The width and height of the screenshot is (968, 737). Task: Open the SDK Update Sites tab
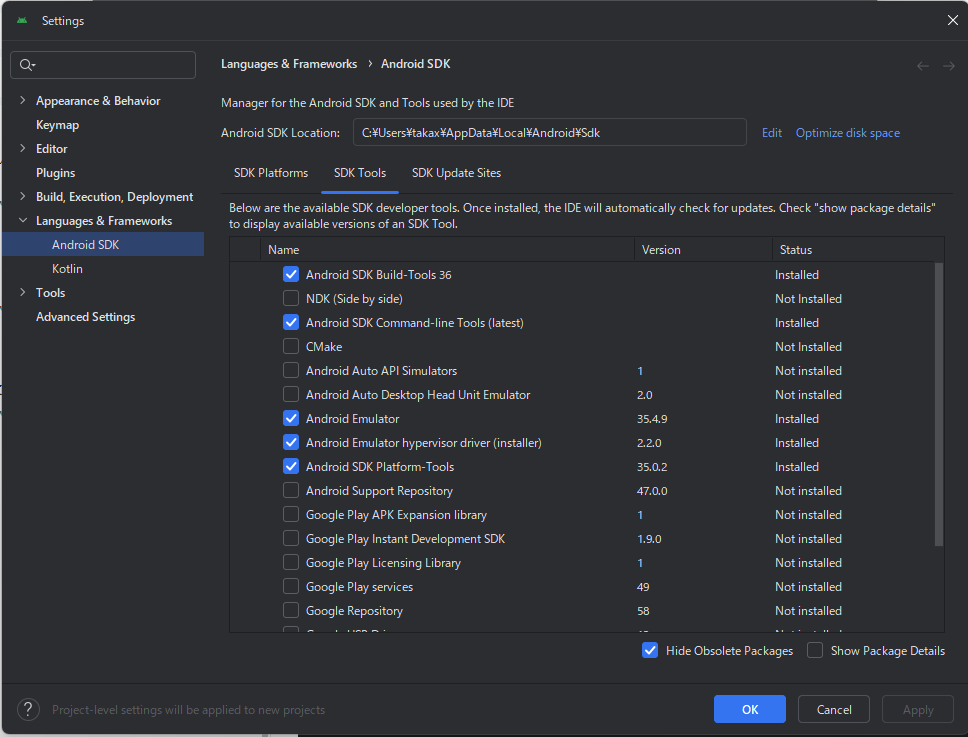coord(456,173)
